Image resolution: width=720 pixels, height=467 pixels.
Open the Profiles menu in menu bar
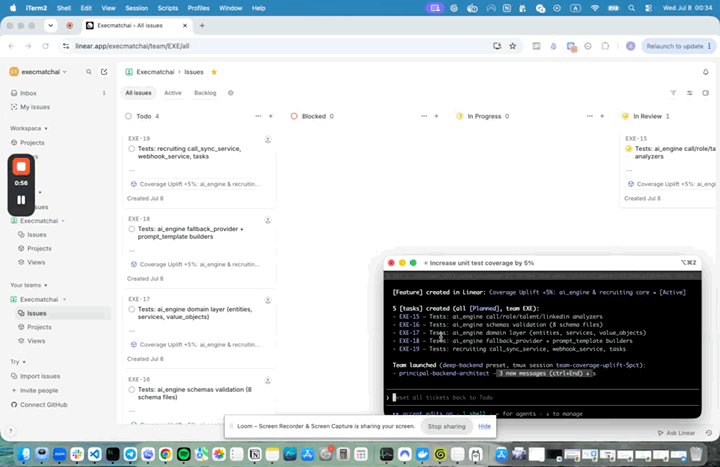[x=198, y=8]
